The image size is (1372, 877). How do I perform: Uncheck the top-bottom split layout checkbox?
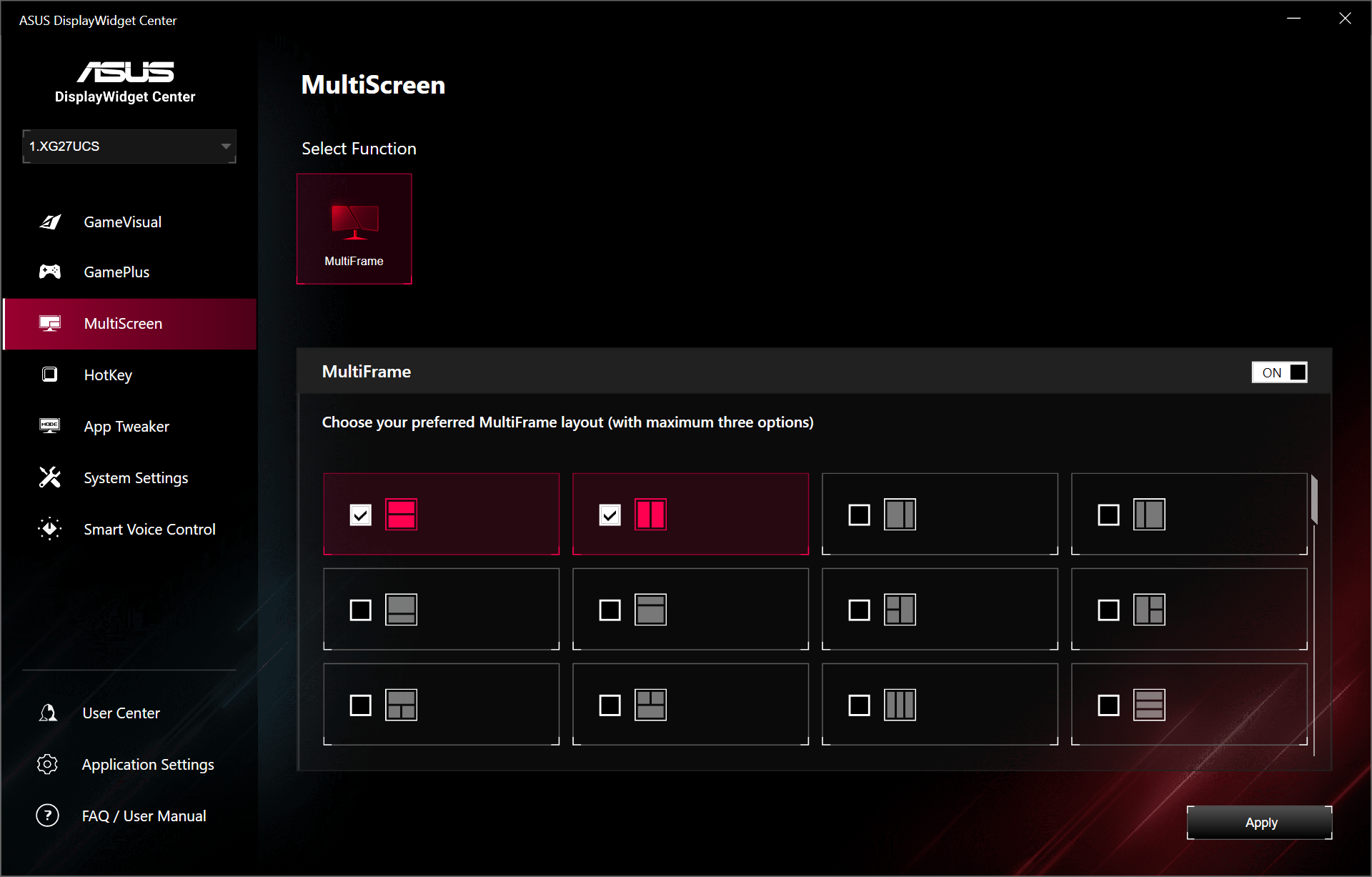pos(361,515)
